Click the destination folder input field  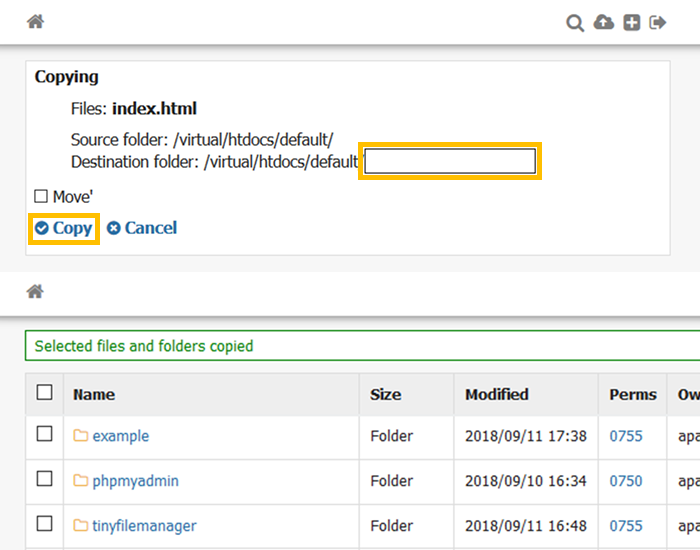(x=450, y=161)
